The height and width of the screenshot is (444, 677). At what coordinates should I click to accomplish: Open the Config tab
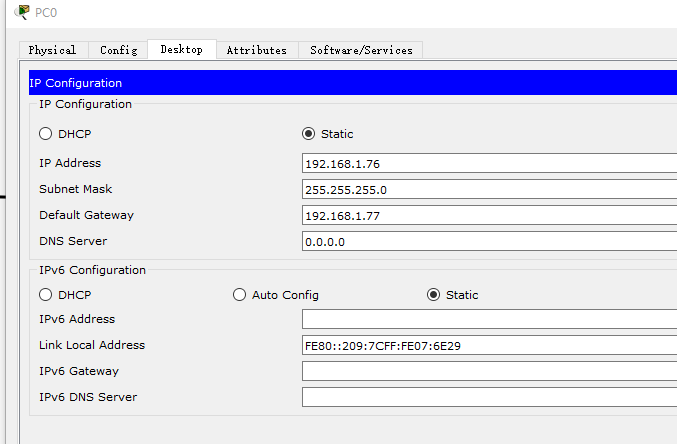pos(118,50)
